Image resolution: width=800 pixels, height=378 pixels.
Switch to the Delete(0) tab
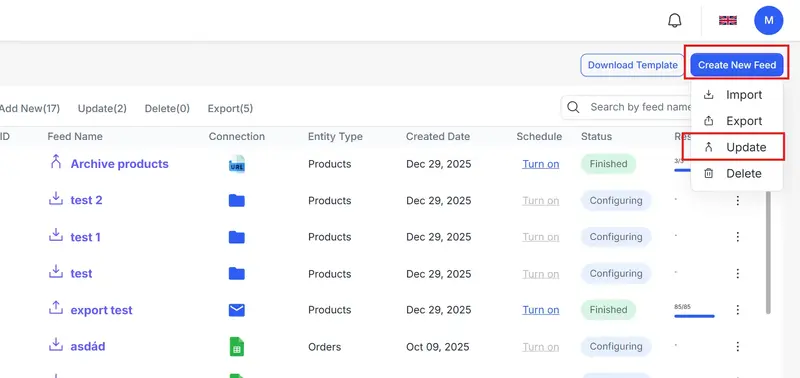167,108
